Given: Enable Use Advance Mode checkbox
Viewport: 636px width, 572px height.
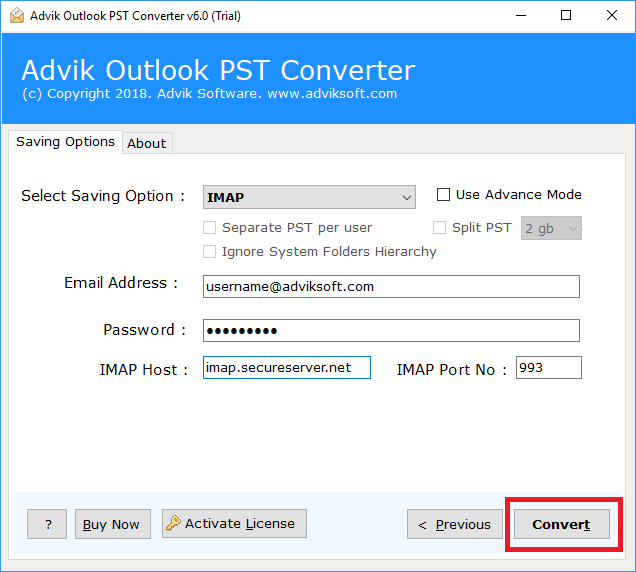Looking at the screenshot, I should coord(443,194).
